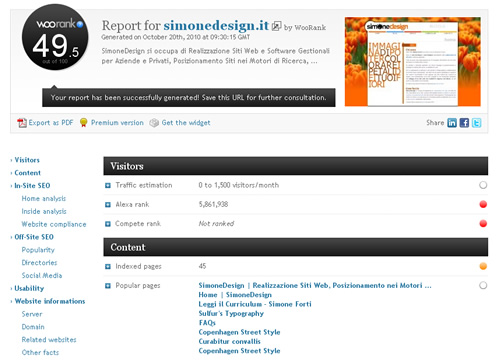Click the Visitors section header bar
This screenshot has width=500, height=360.
point(296,166)
